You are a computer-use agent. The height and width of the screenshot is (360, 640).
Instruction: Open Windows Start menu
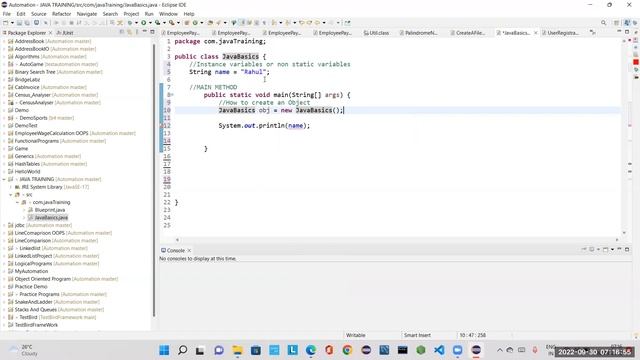(164, 350)
